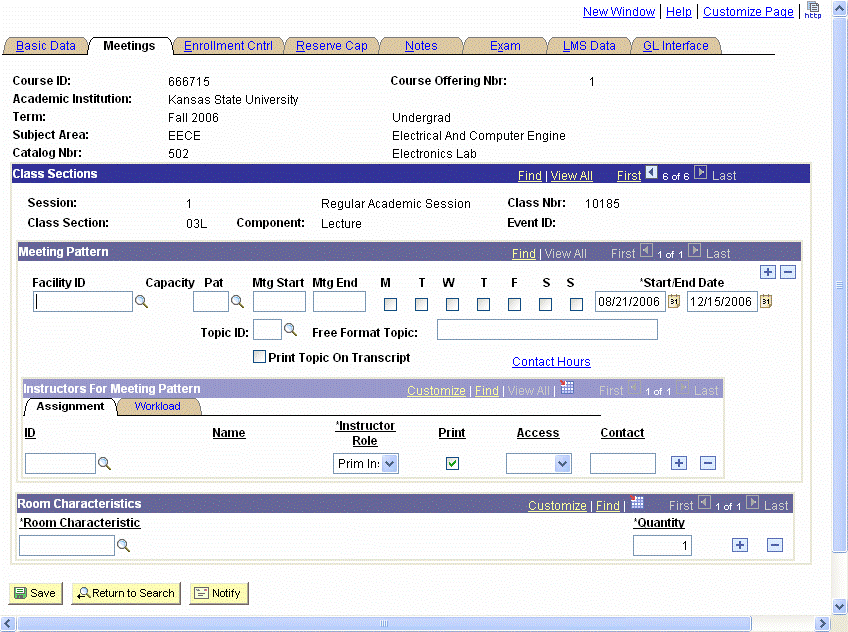This screenshot has height=632, width=848.
Task: Click the Free Format Topic field
Action: (547, 329)
